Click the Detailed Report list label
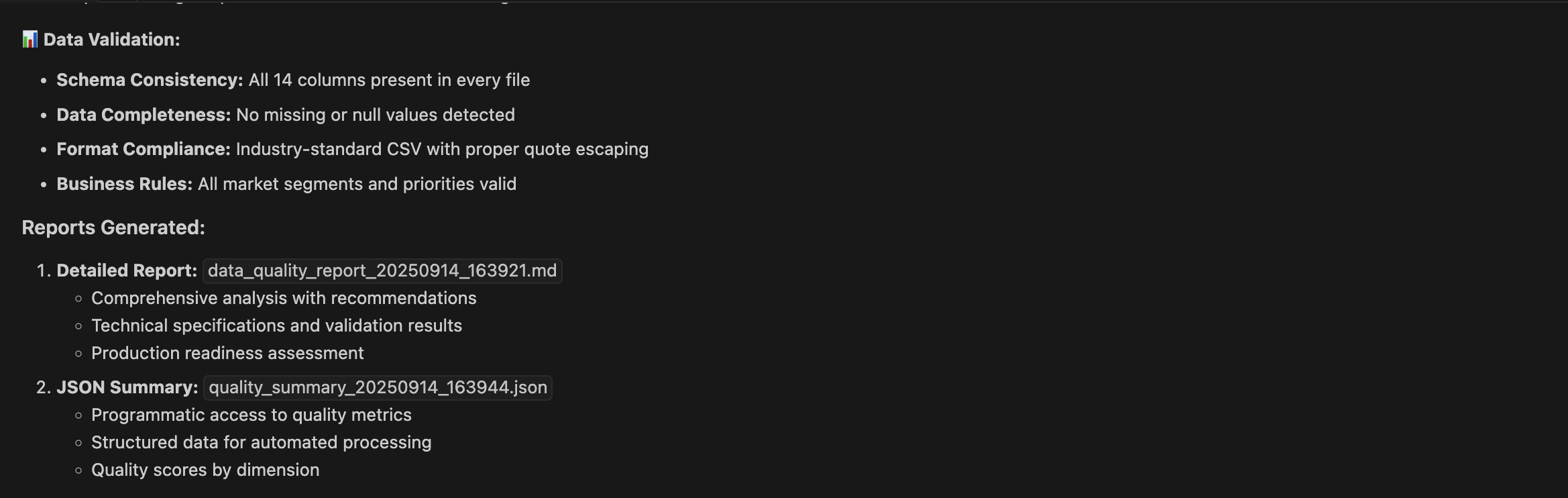The width and height of the screenshot is (1568, 498). pos(127,270)
